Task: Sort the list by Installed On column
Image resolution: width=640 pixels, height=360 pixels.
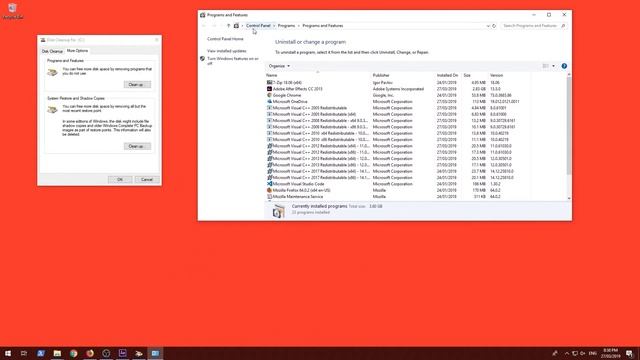Action: click(x=448, y=76)
